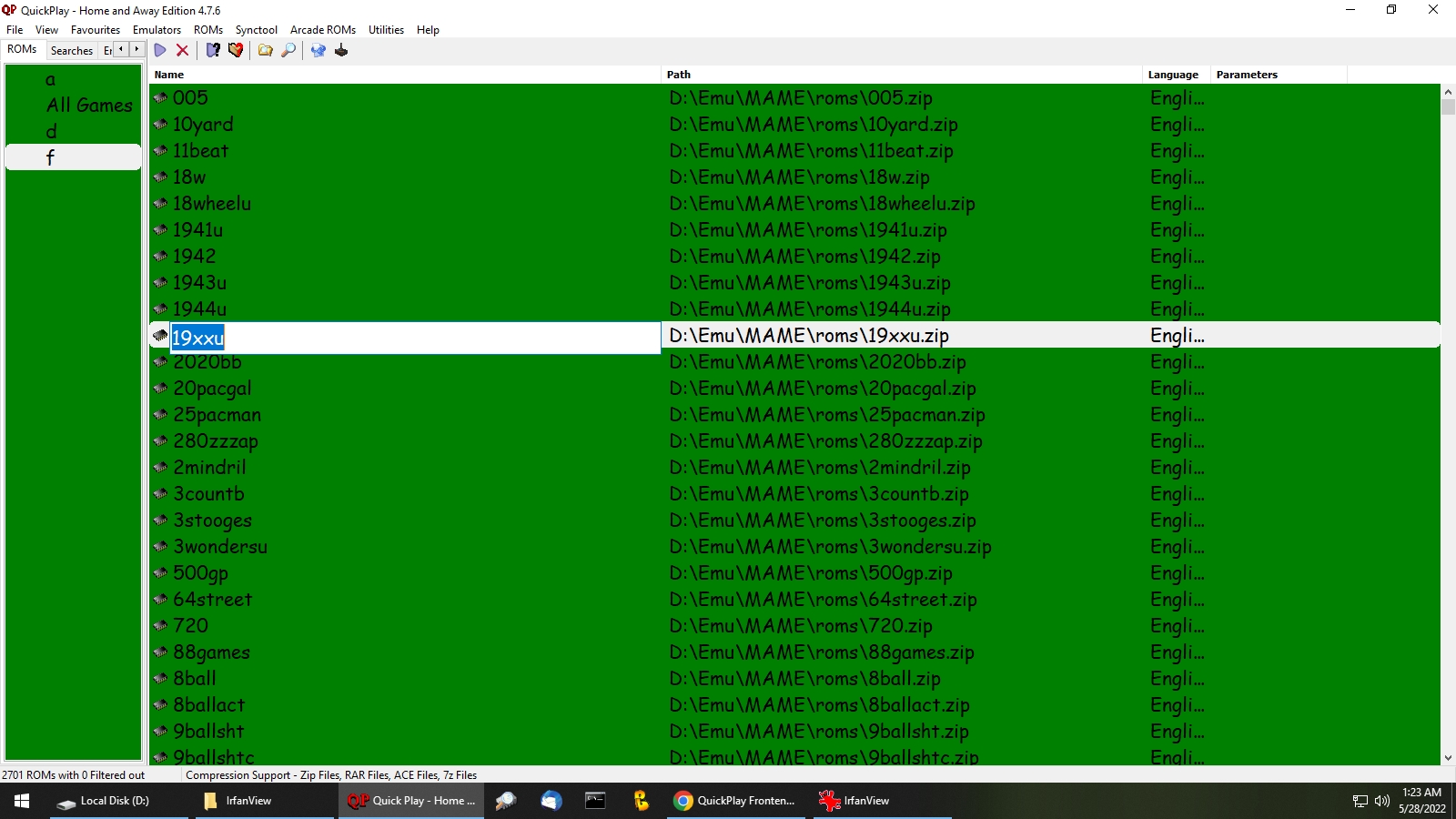
Task: Select the 20pacgal ROM row
Action: pyautogui.click(x=794, y=388)
